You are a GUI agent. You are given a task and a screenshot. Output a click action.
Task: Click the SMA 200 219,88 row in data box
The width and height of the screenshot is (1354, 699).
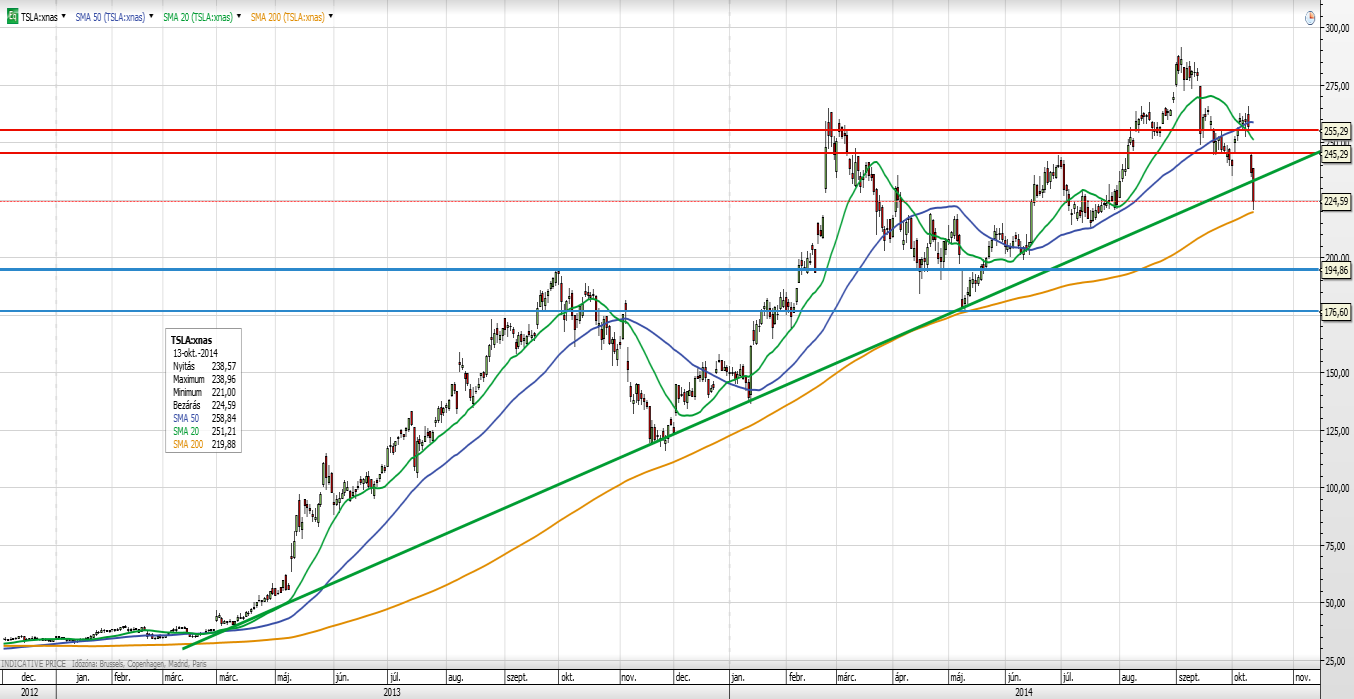pyautogui.click(x=203, y=444)
